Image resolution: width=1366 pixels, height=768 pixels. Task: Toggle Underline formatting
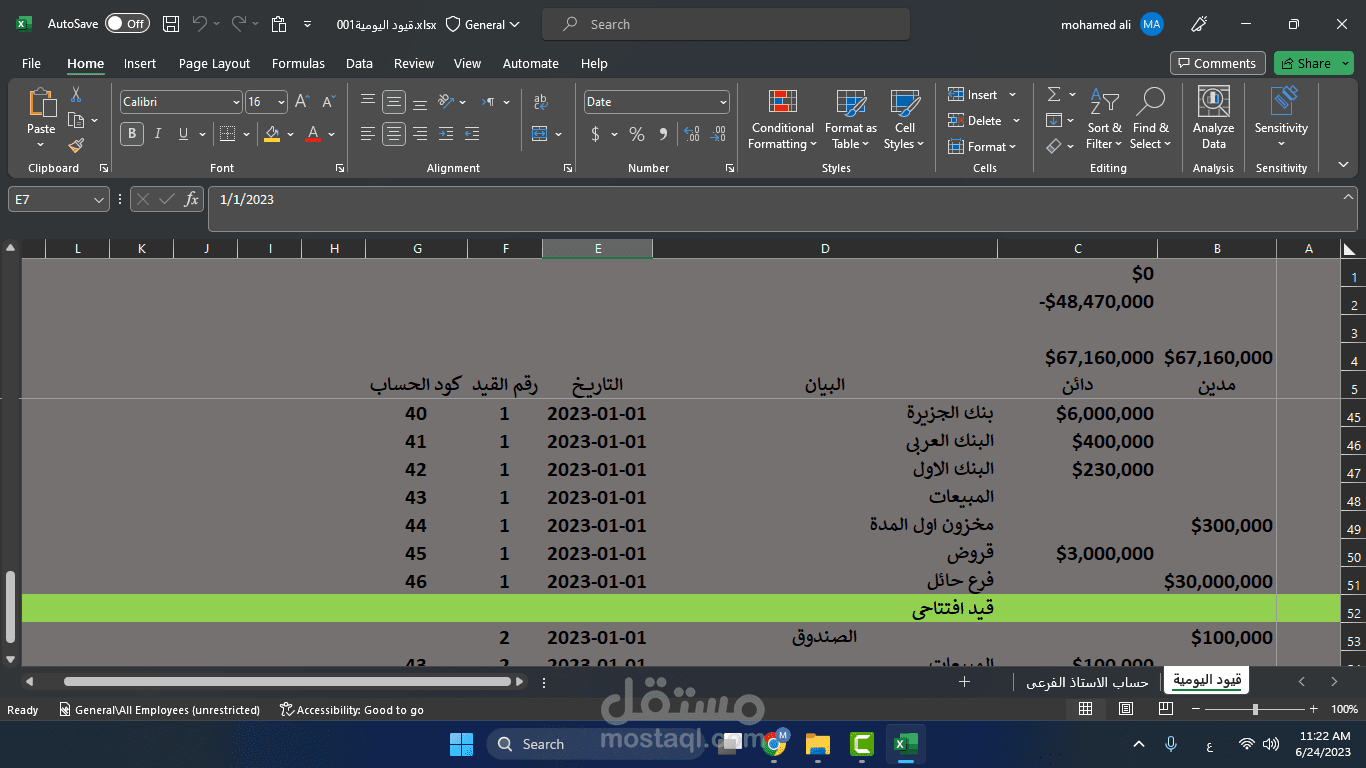[x=183, y=134]
